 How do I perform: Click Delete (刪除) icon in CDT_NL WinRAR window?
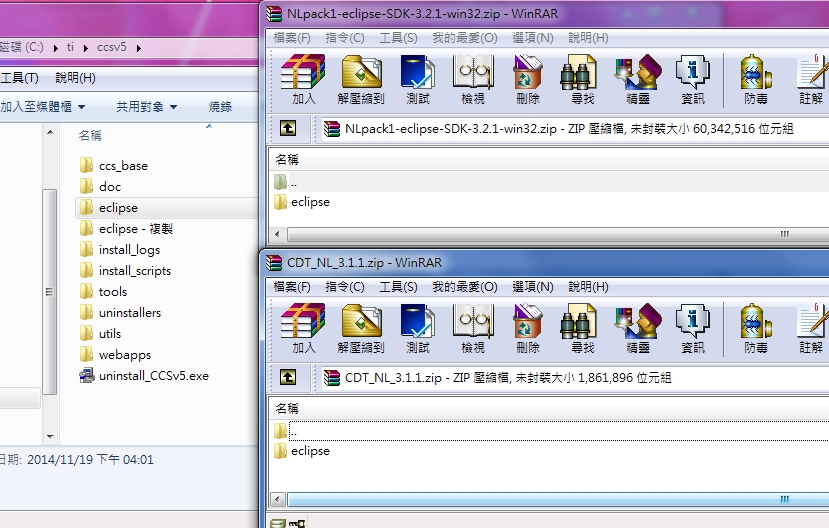528,328
